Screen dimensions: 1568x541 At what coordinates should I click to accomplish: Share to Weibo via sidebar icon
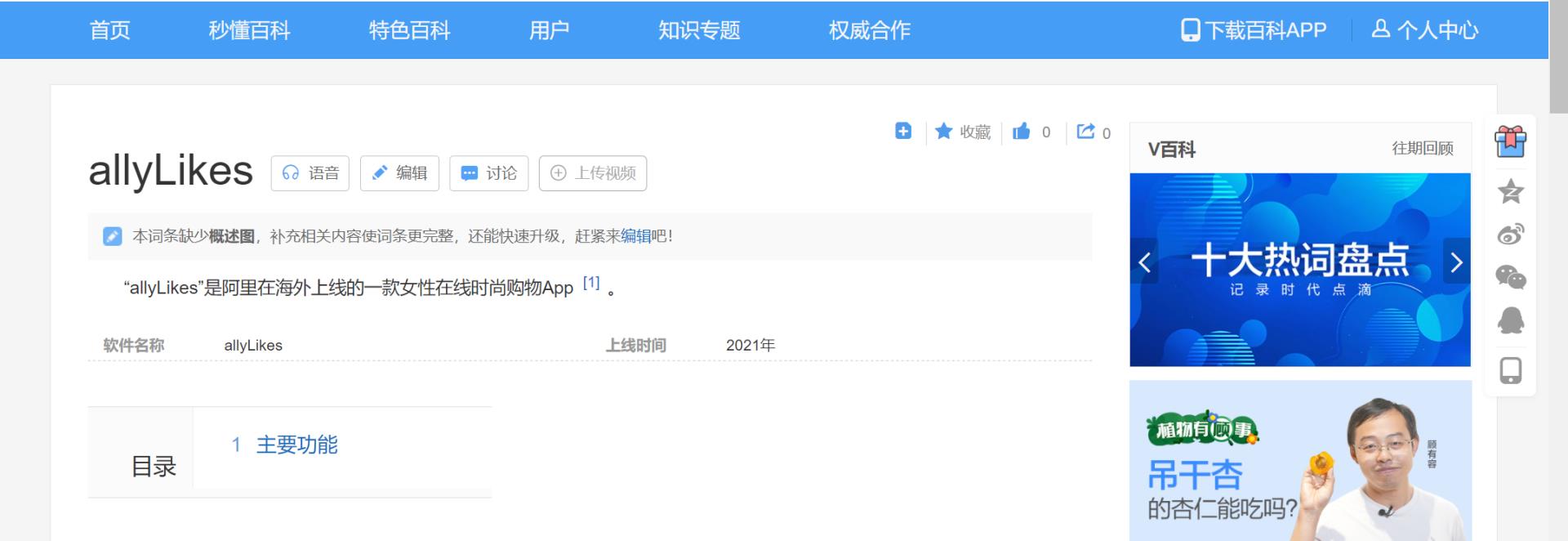click(x=1511, y=235)
